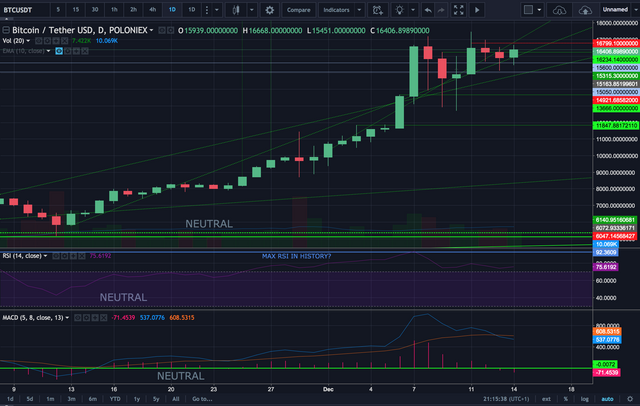Expand Bitcoin / Tether USD symbol dropdown
This screenshot has width=640, height=406.
click(151, 30)
